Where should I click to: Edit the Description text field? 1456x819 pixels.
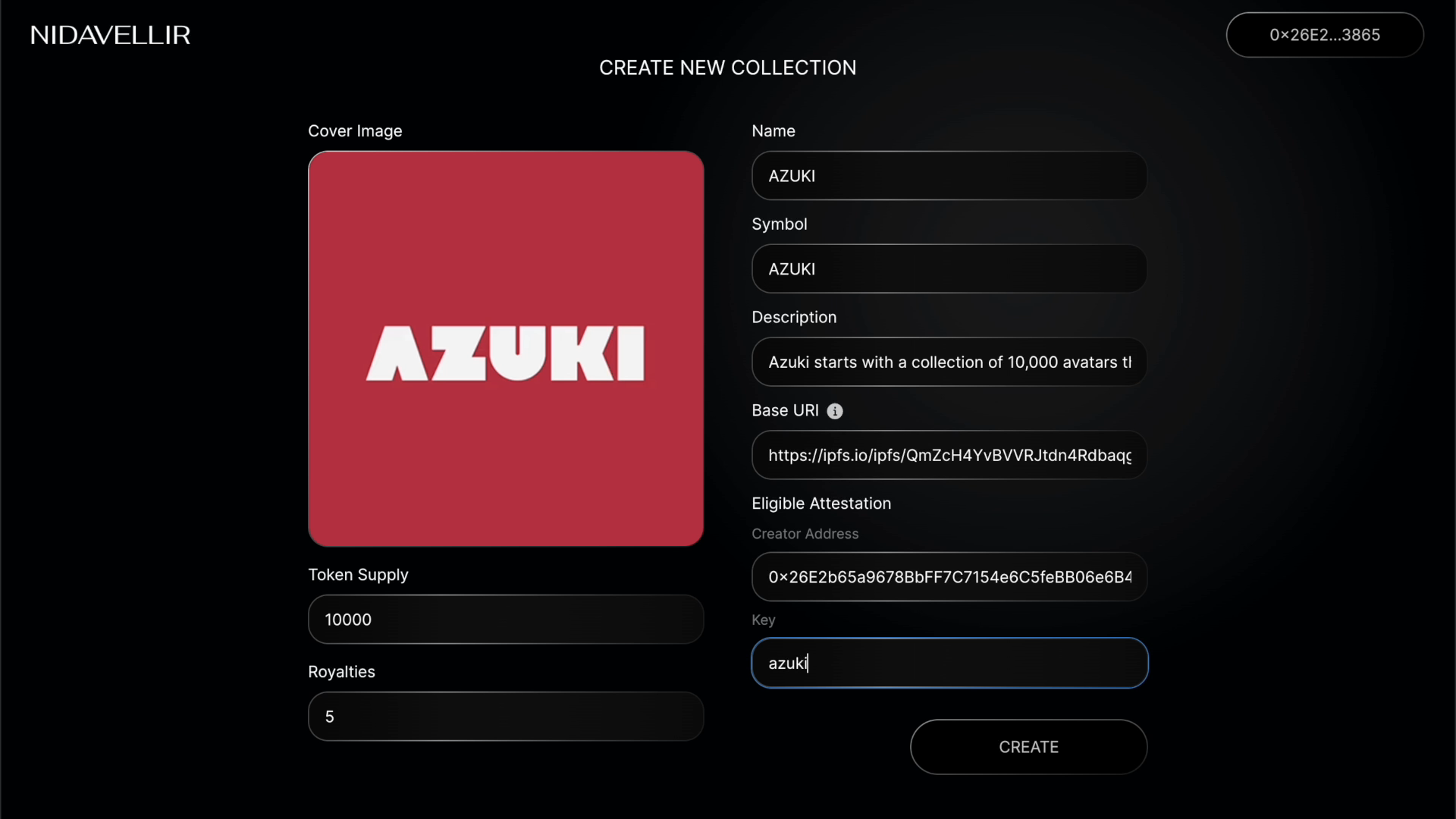pyautogui.click(x=949, y=362)
